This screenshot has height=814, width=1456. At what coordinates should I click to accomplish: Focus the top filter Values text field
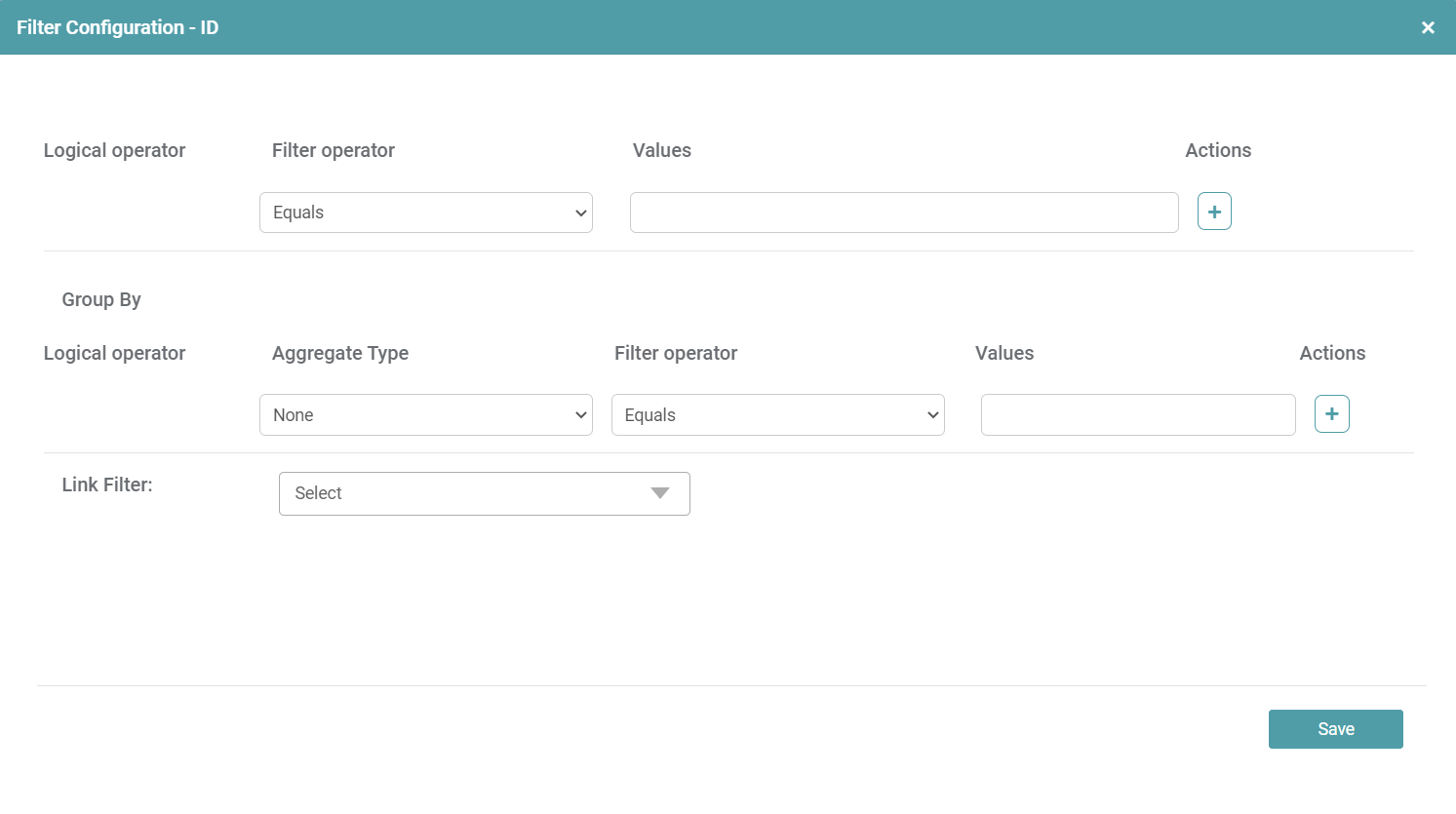903,213
